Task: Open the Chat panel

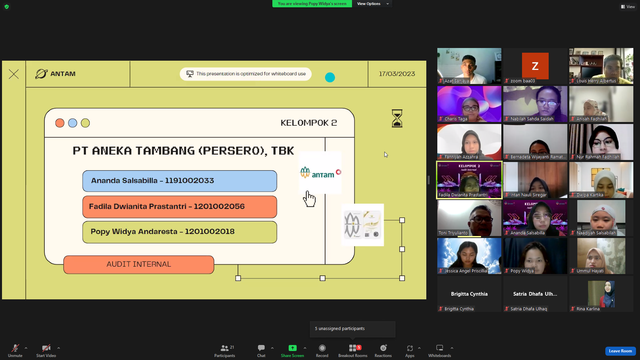Action: tap(261, 350)
